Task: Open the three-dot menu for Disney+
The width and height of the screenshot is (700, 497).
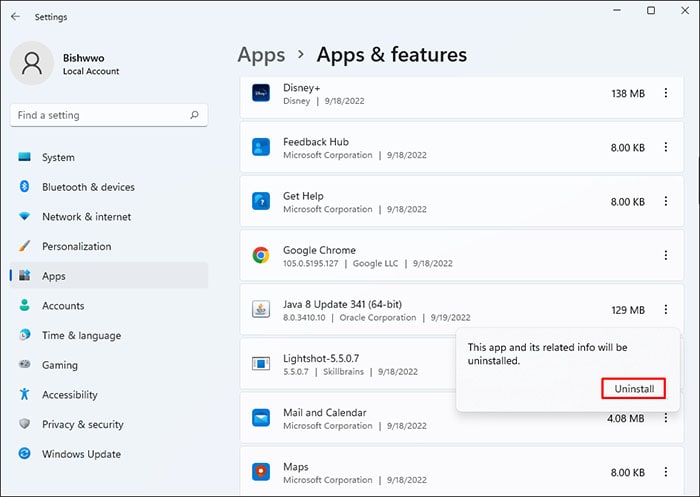Action: [666, 93]
